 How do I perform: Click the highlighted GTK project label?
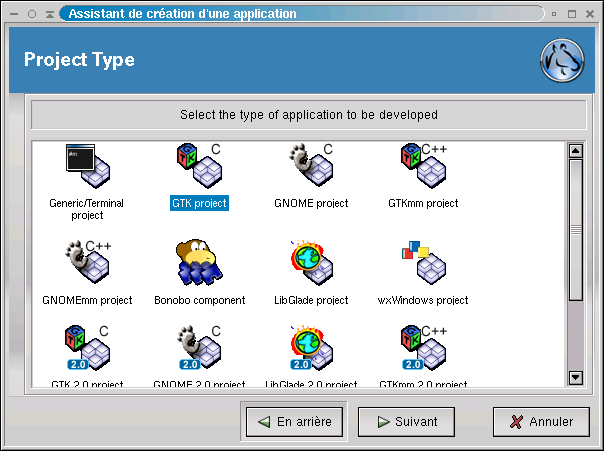pyautogui.click(x=199, y=203)
